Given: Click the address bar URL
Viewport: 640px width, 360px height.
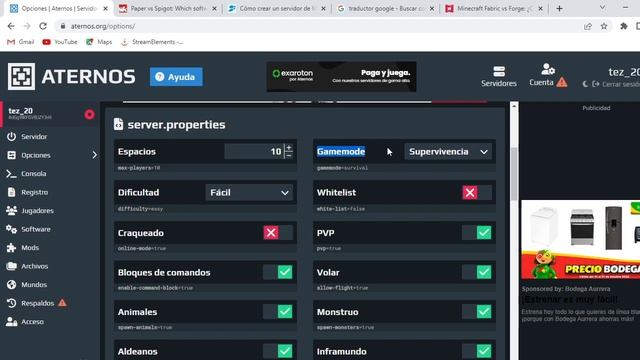Looking at the screenshot, I should point(103,26).
